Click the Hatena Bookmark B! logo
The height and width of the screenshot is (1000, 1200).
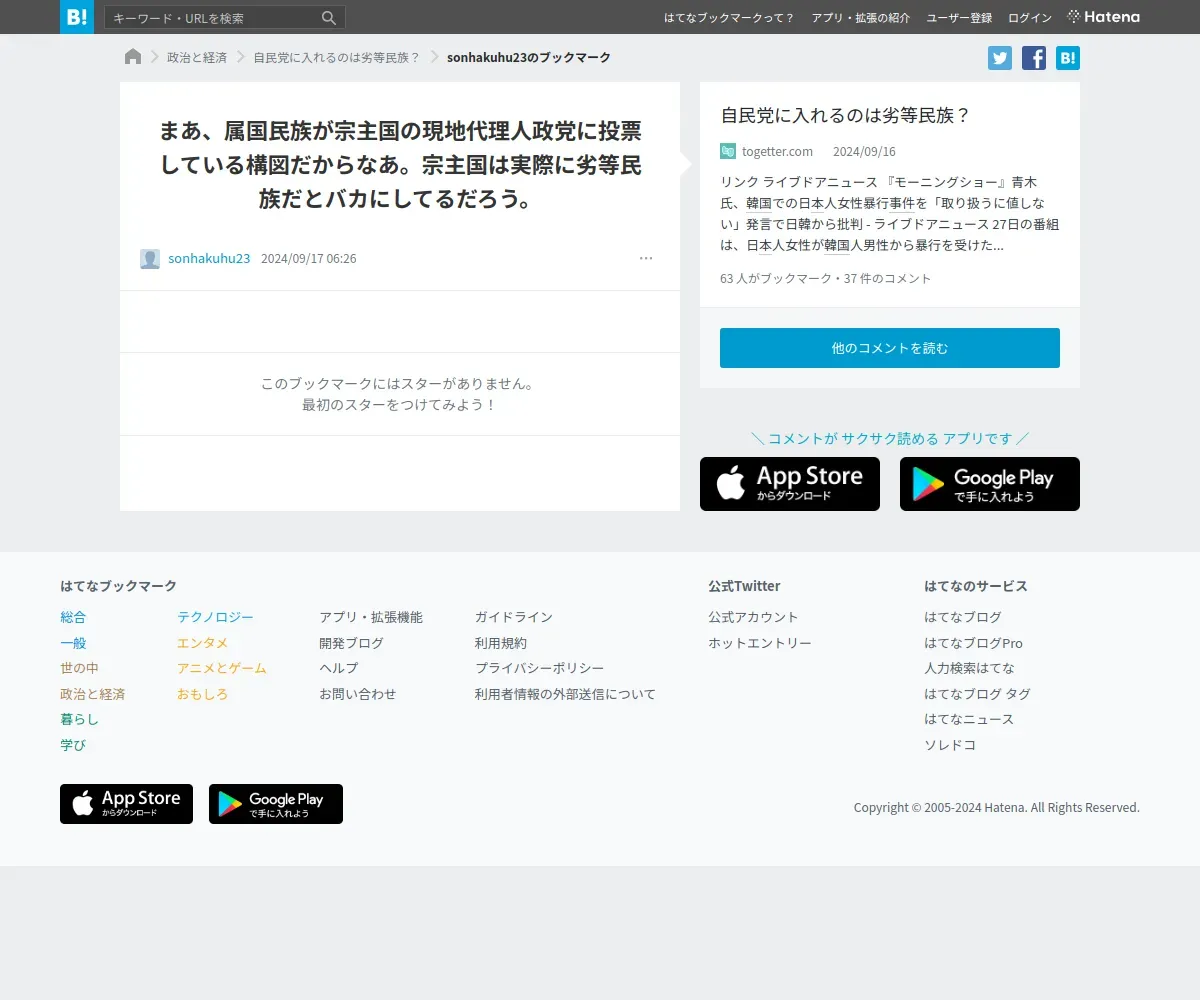(x=77, y=17)
